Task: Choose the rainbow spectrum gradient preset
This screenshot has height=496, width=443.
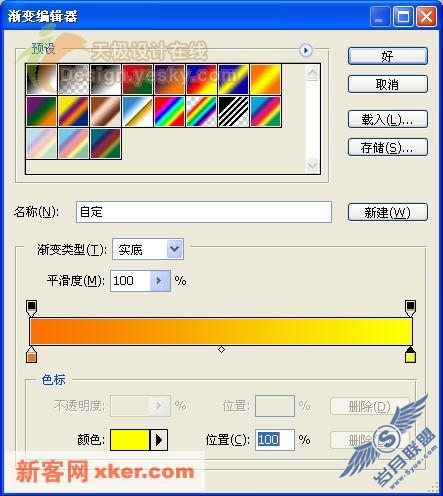Action: tap(170, 112)
